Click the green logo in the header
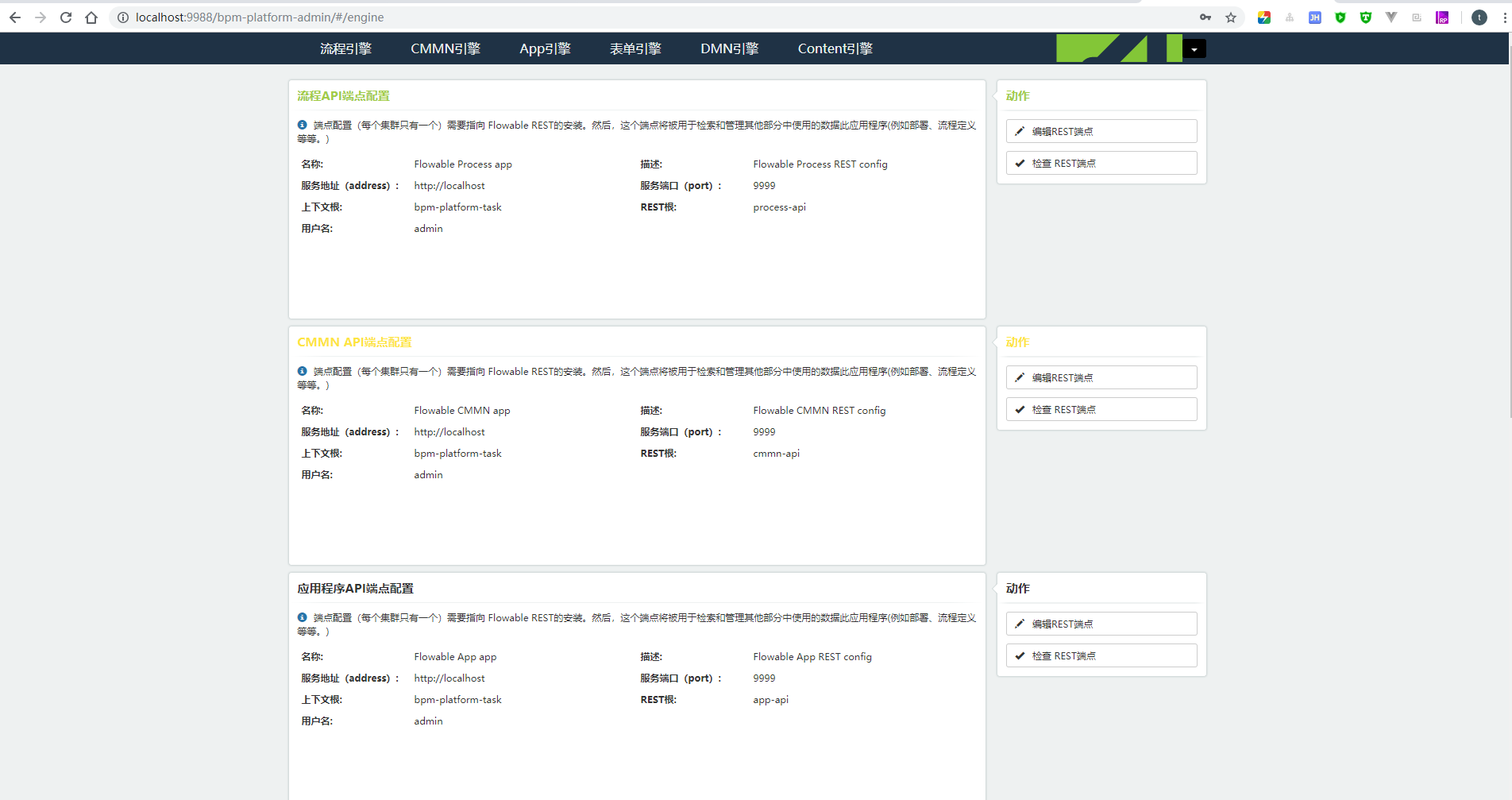This screenshot has height=800, width=1512. coord(1119,48)
